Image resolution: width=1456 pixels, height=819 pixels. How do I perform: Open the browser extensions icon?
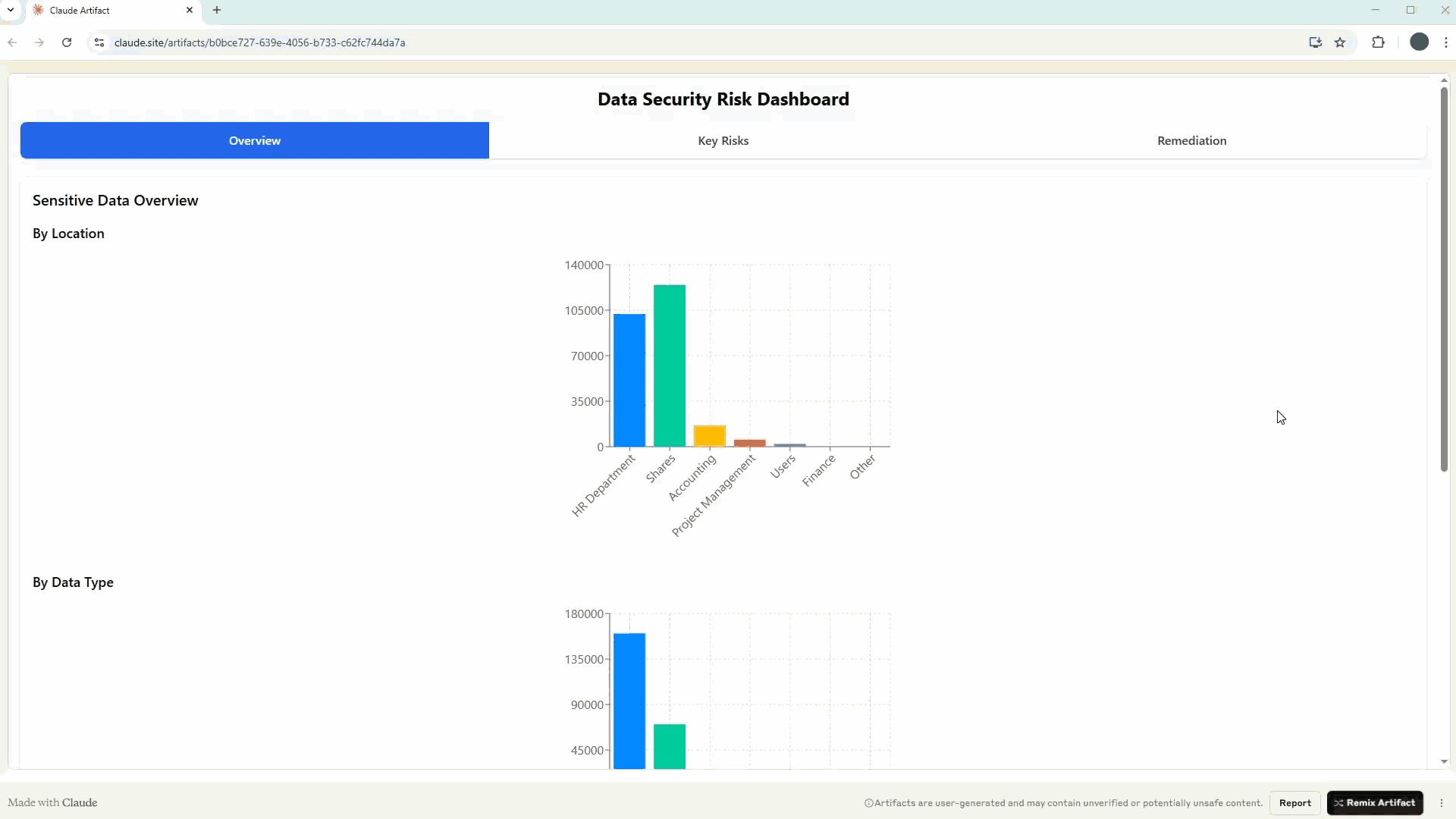tap(1379, 42)
